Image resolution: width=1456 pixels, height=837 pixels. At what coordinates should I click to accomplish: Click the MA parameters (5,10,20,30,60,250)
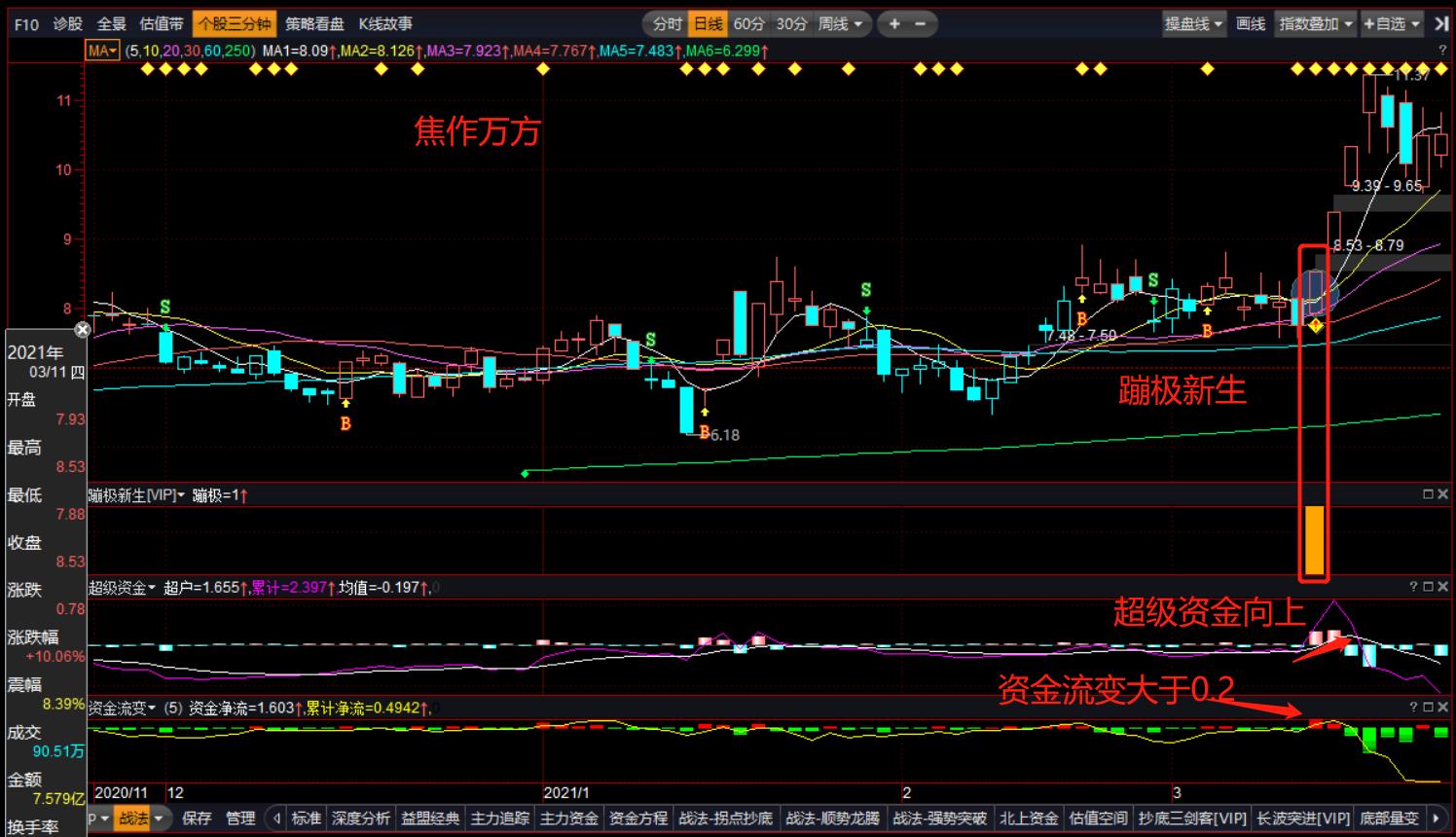pyautogui.click(x=191, y=51)
